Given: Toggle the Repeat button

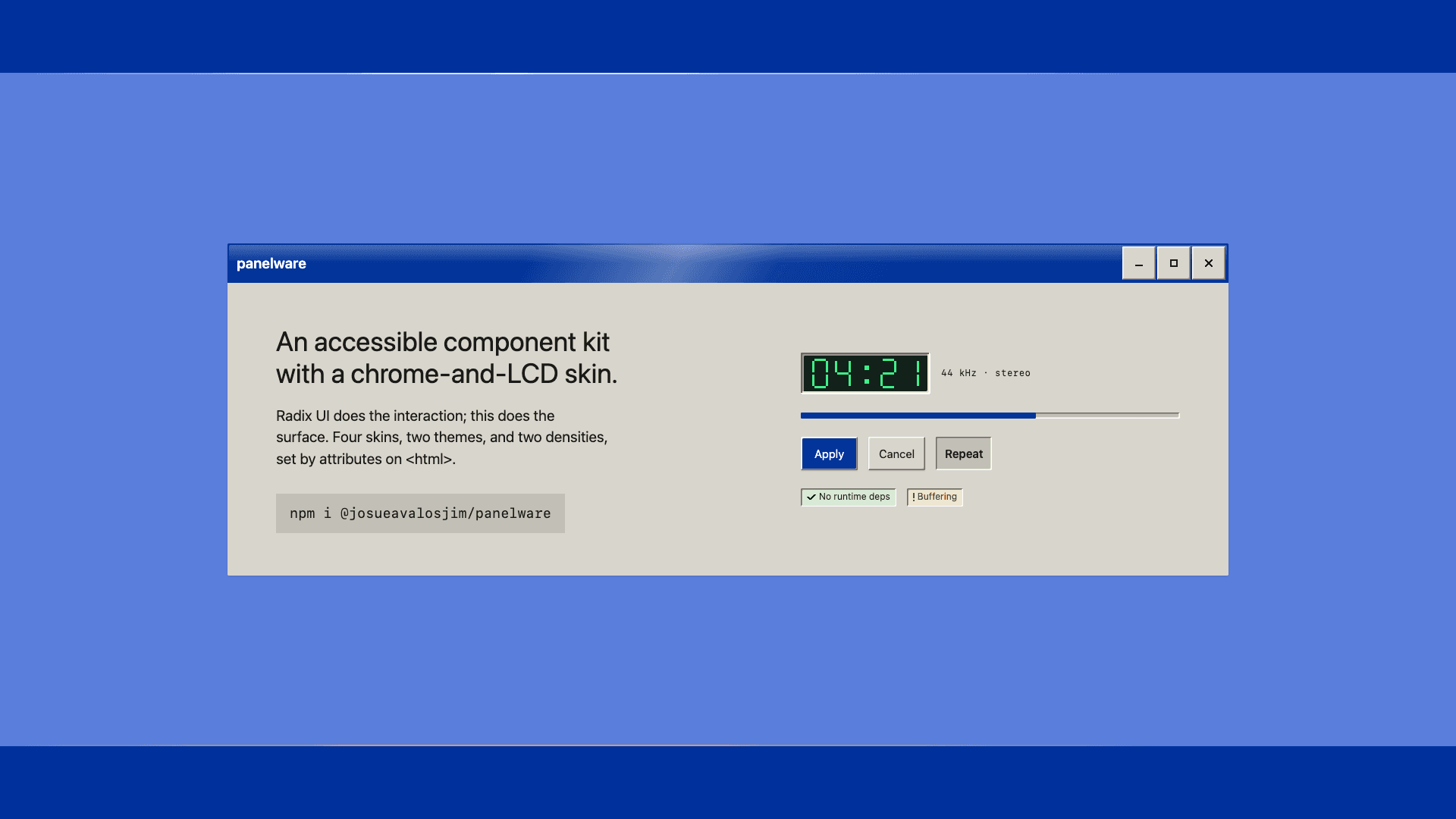Looking at the screenshot, I should (x=963, y=453).
